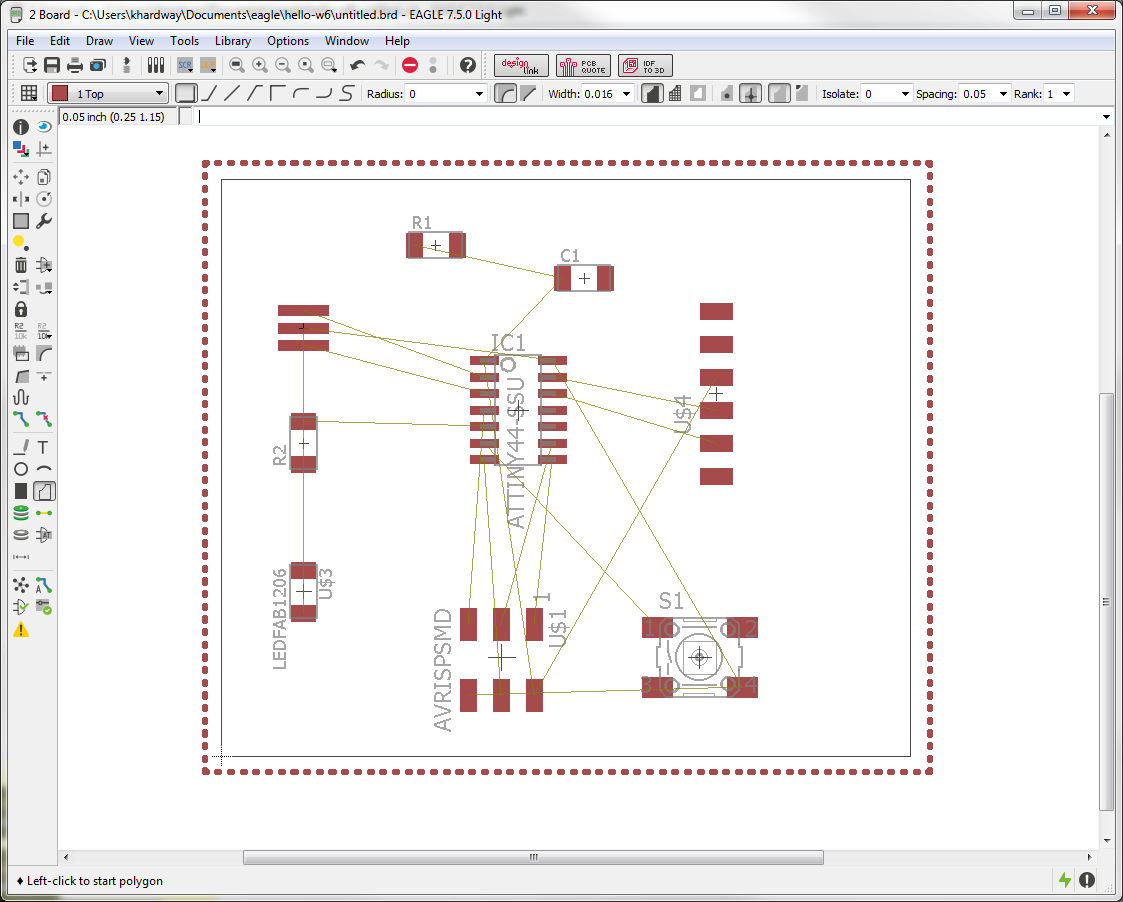
Task: Select the Dimension tool
Action: [x=21, y=557]
